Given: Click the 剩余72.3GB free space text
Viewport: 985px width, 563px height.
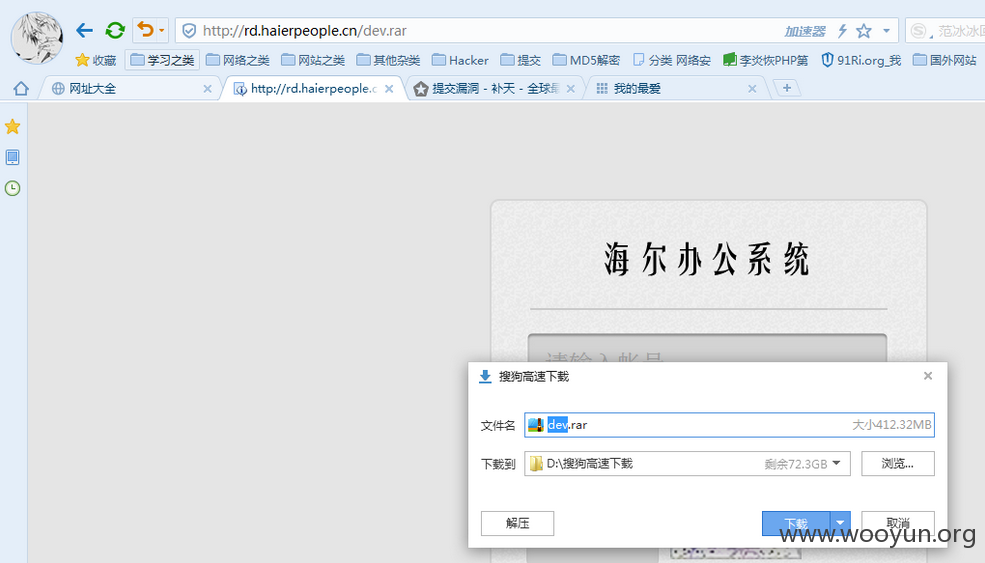Looking at the screenshot, I should coord(795,464).
